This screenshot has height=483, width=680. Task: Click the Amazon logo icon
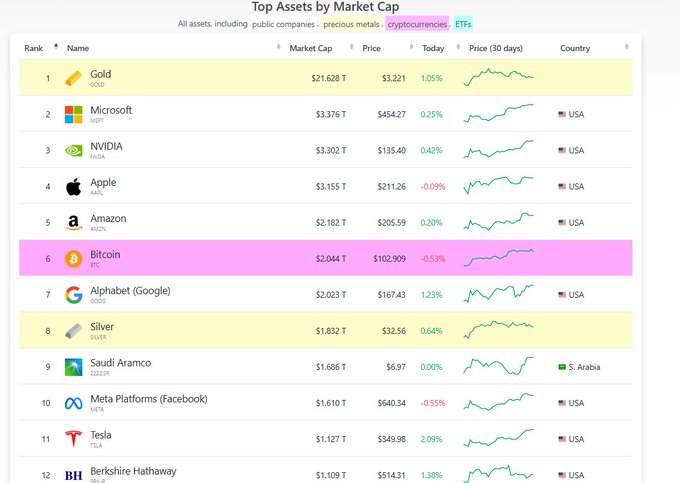(74, 222)
